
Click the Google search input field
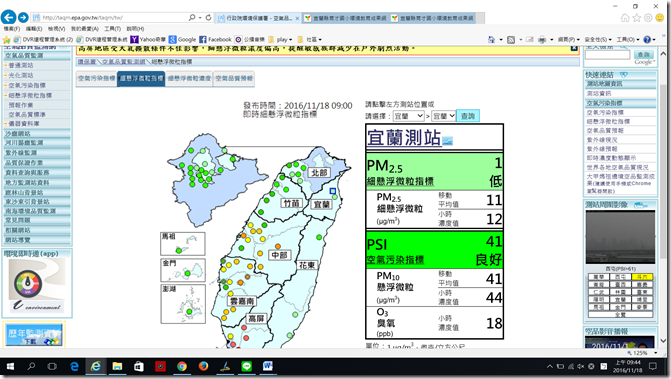pyautogui.click(x=607, y=55)
